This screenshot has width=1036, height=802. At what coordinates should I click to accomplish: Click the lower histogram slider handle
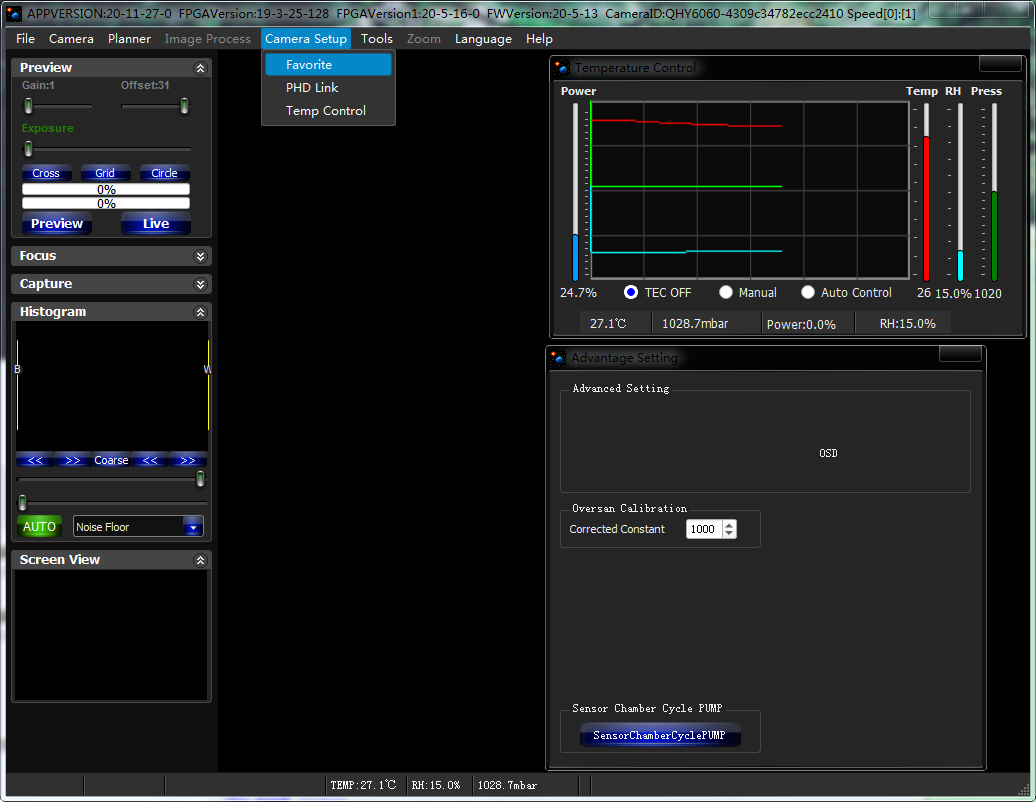coord(22,503)
